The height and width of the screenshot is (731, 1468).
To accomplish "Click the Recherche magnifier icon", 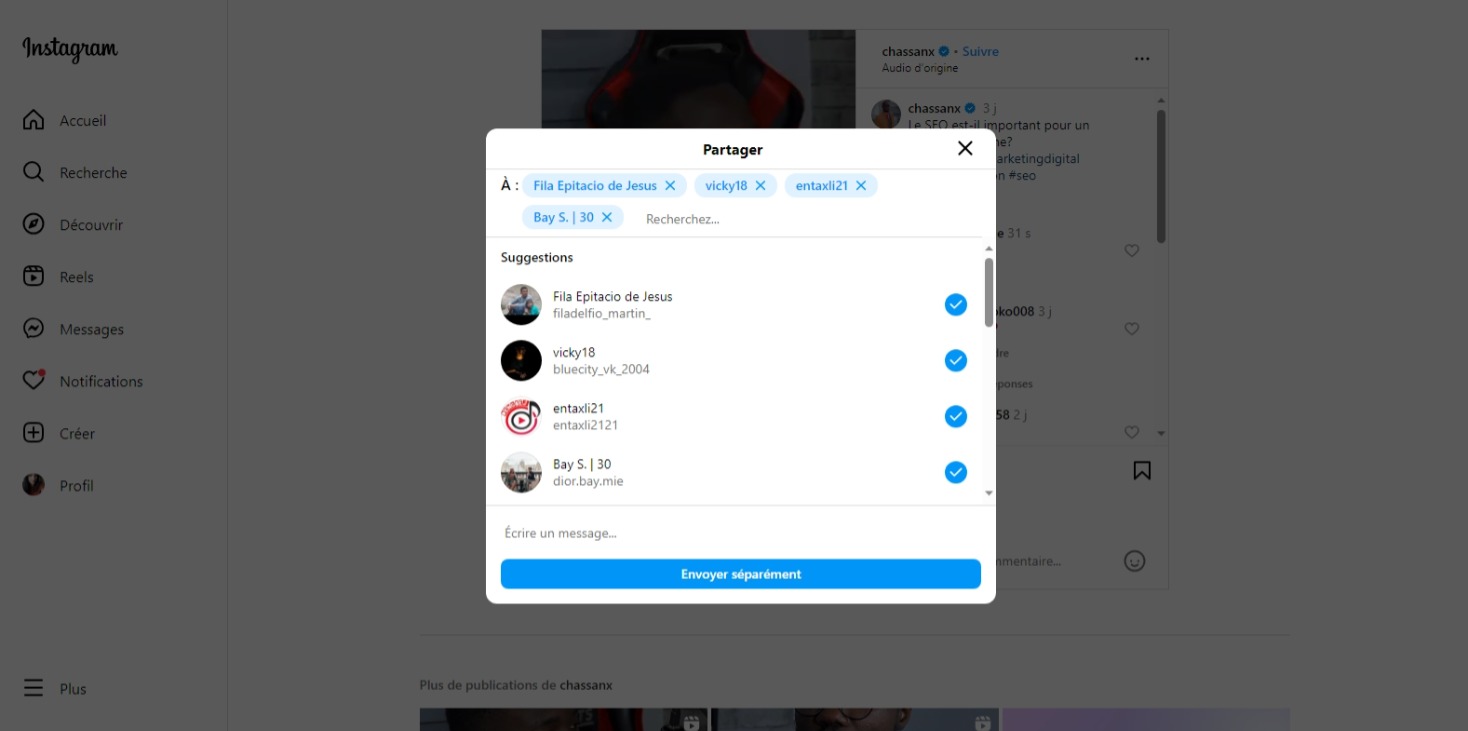I will click(x=34, y=172).
